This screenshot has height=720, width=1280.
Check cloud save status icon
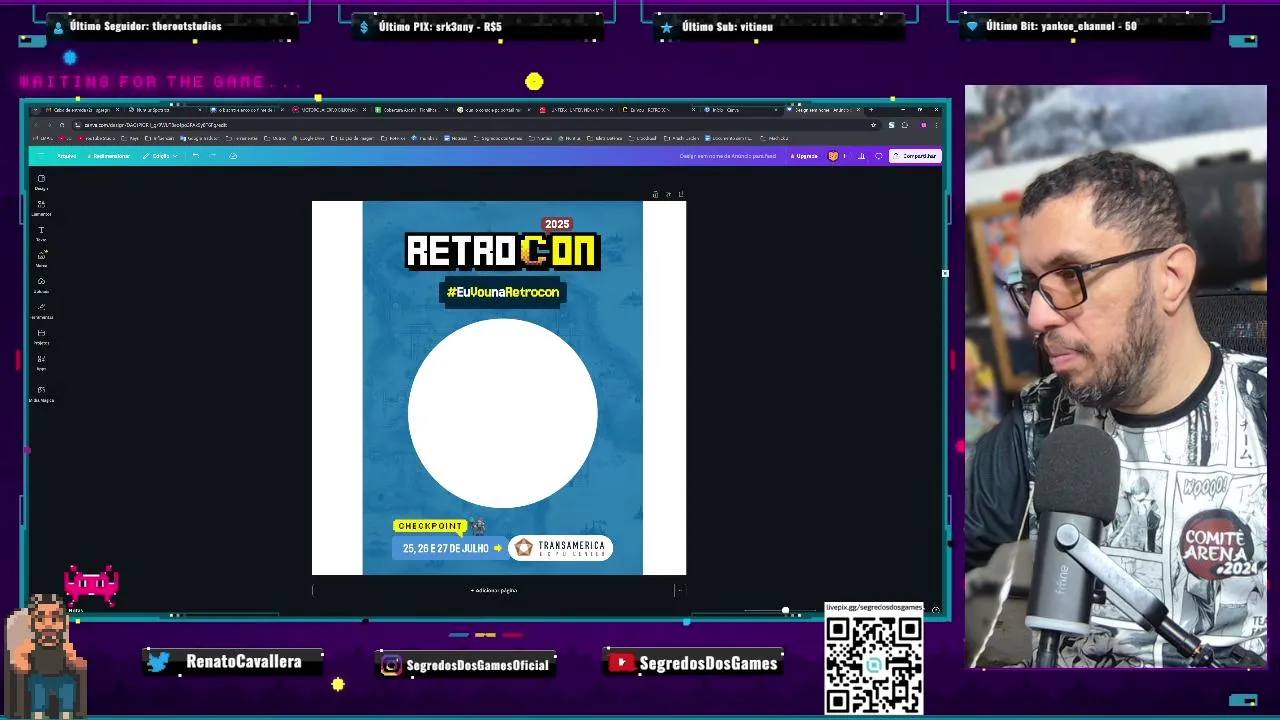click(x=233, y=156)
